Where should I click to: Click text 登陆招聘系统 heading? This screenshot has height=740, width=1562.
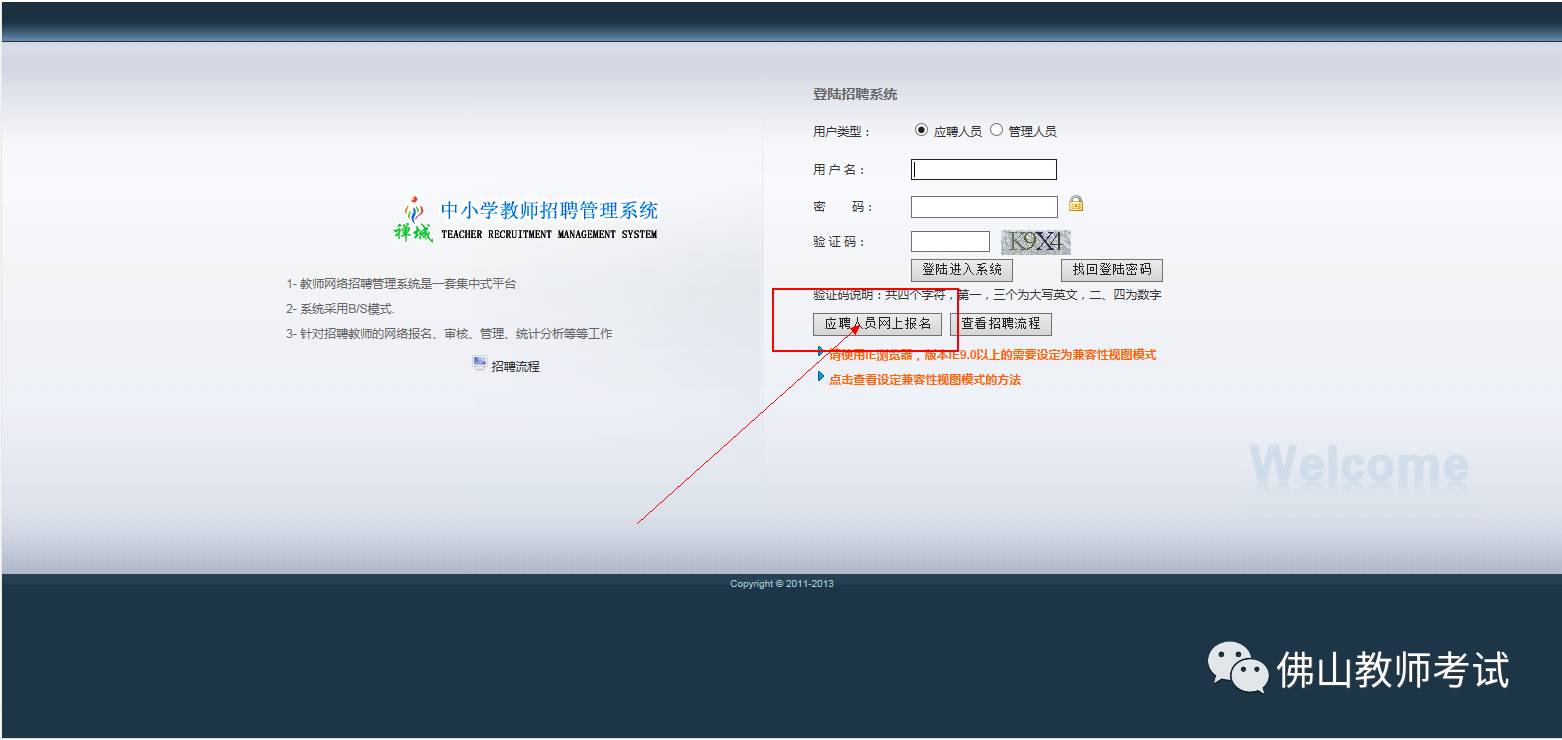[x=855, y=95]
